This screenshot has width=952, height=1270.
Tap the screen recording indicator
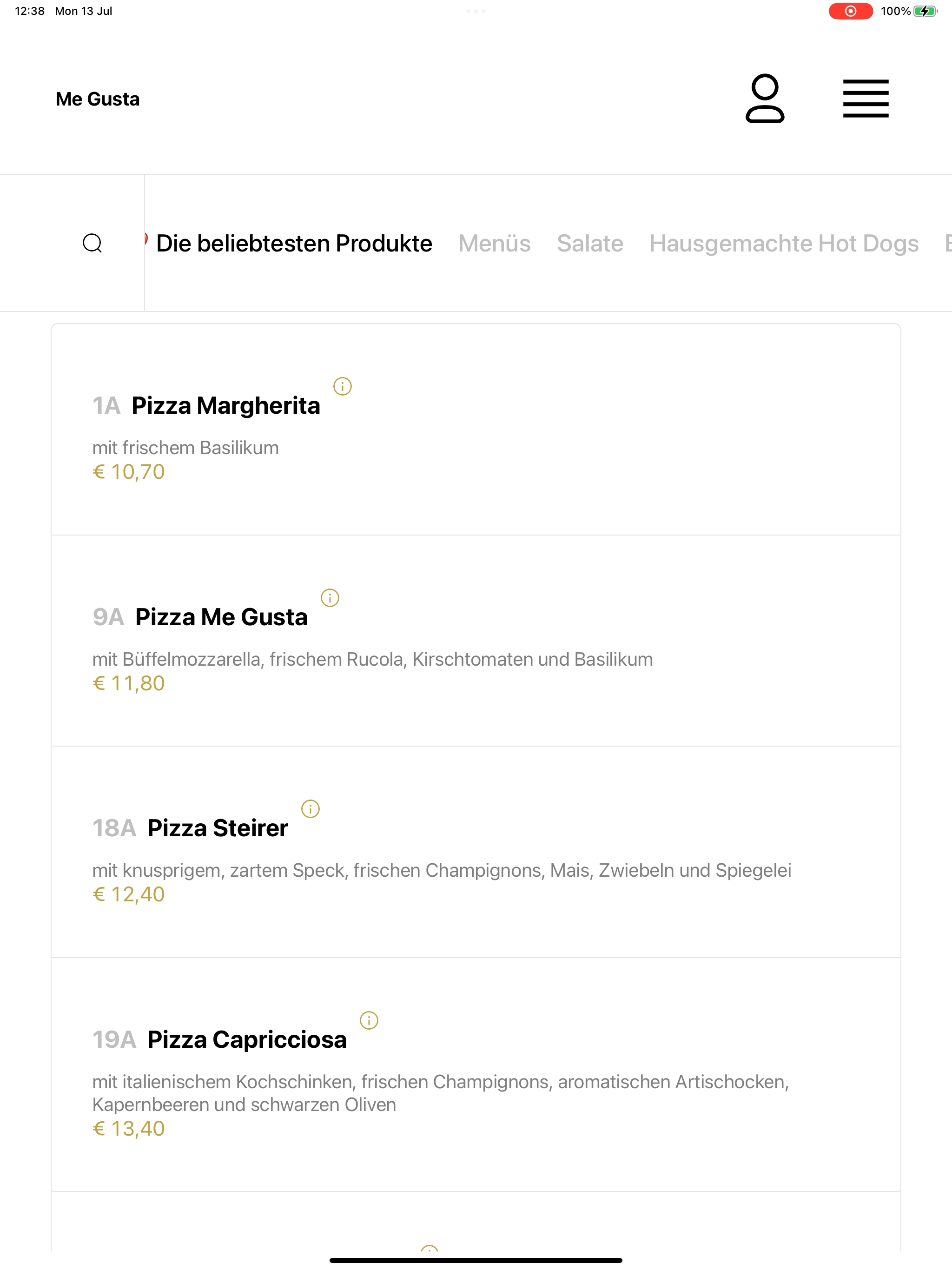tap(850, 11)
